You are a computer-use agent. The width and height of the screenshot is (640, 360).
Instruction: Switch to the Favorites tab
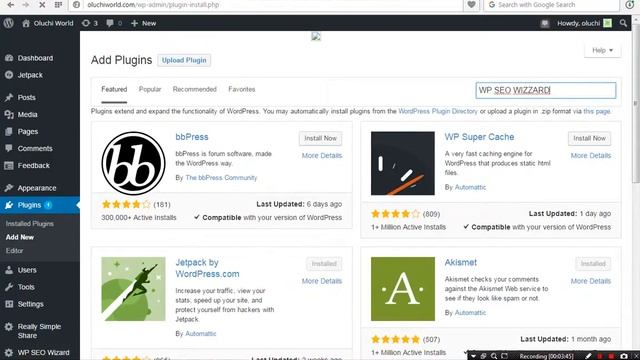pos(242,89)
